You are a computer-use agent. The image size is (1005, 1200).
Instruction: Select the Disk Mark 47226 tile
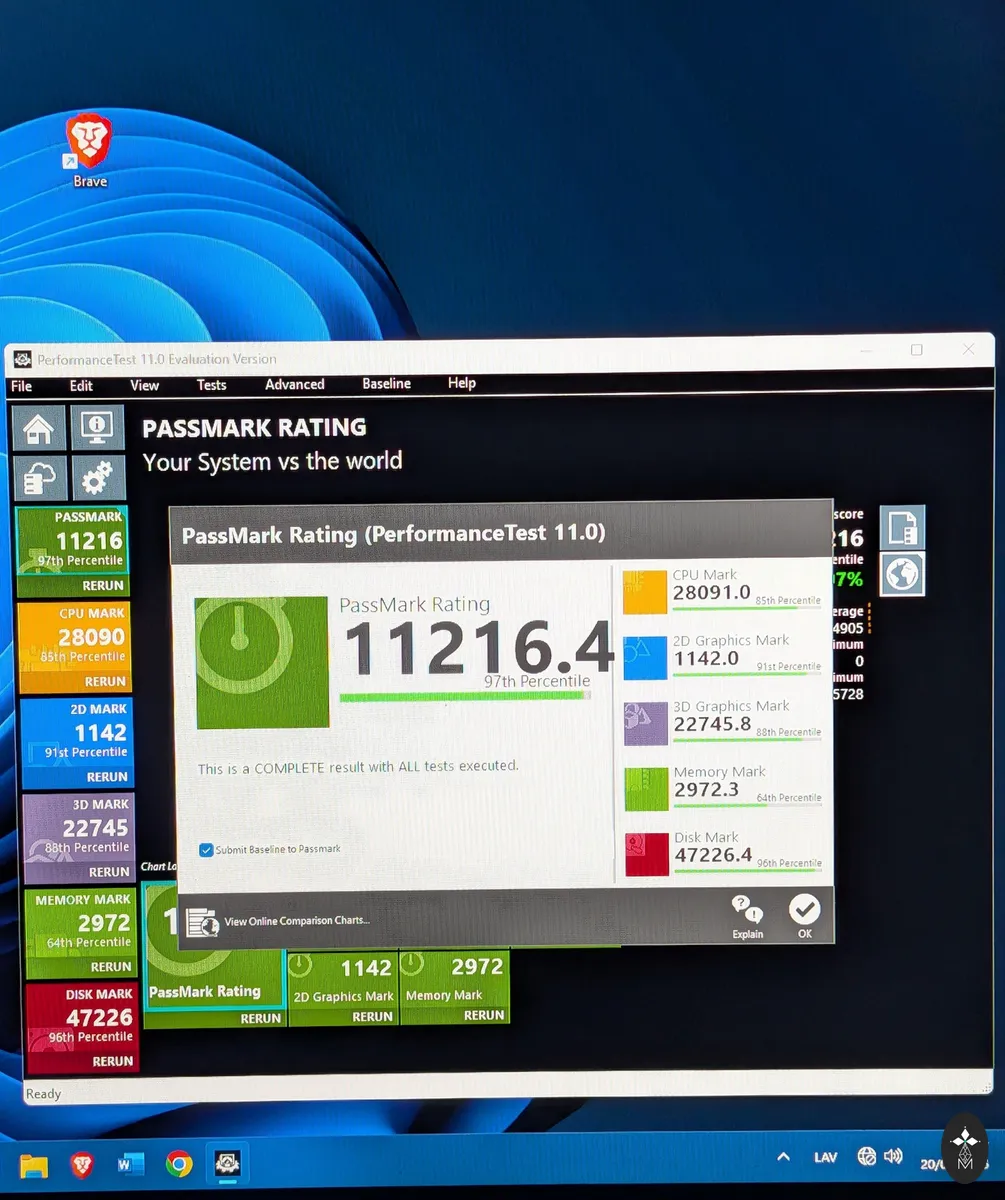[81, 1017]
